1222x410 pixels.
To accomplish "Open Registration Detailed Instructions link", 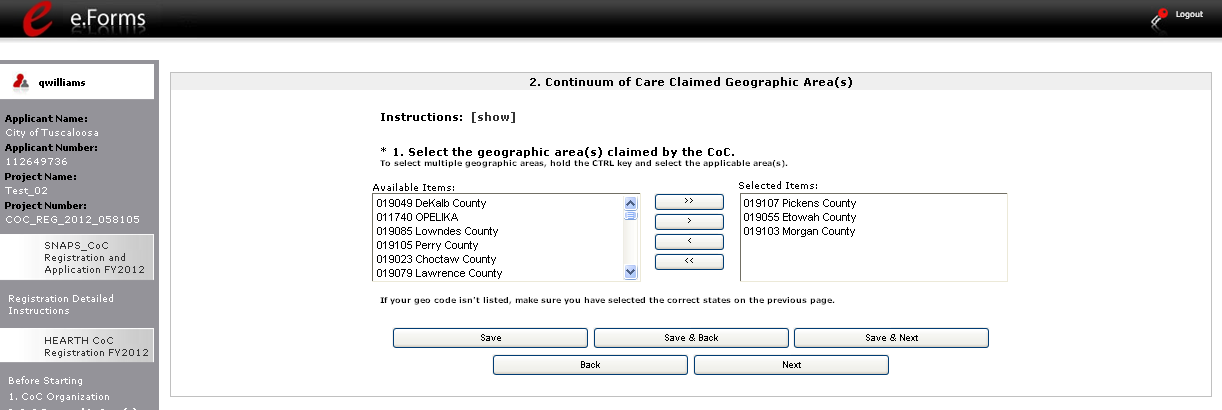I will tap(61, 304).
